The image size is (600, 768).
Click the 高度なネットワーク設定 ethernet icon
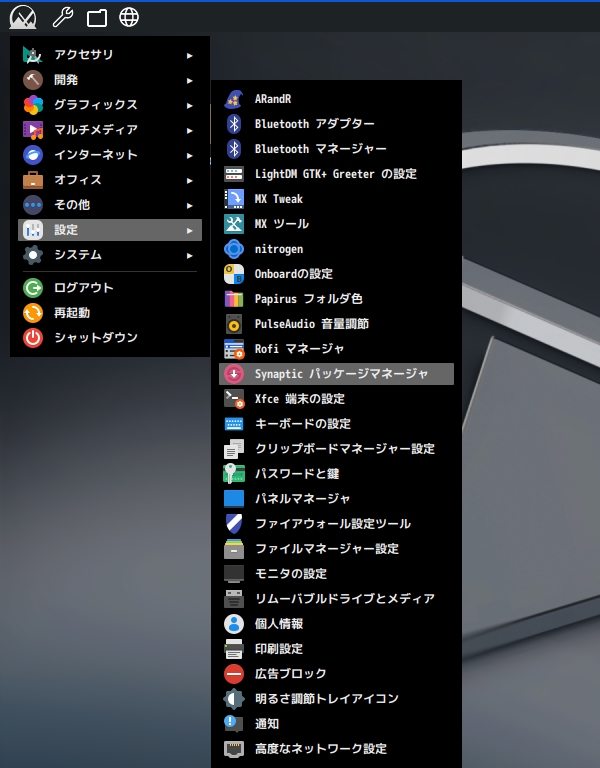[234, 748]
